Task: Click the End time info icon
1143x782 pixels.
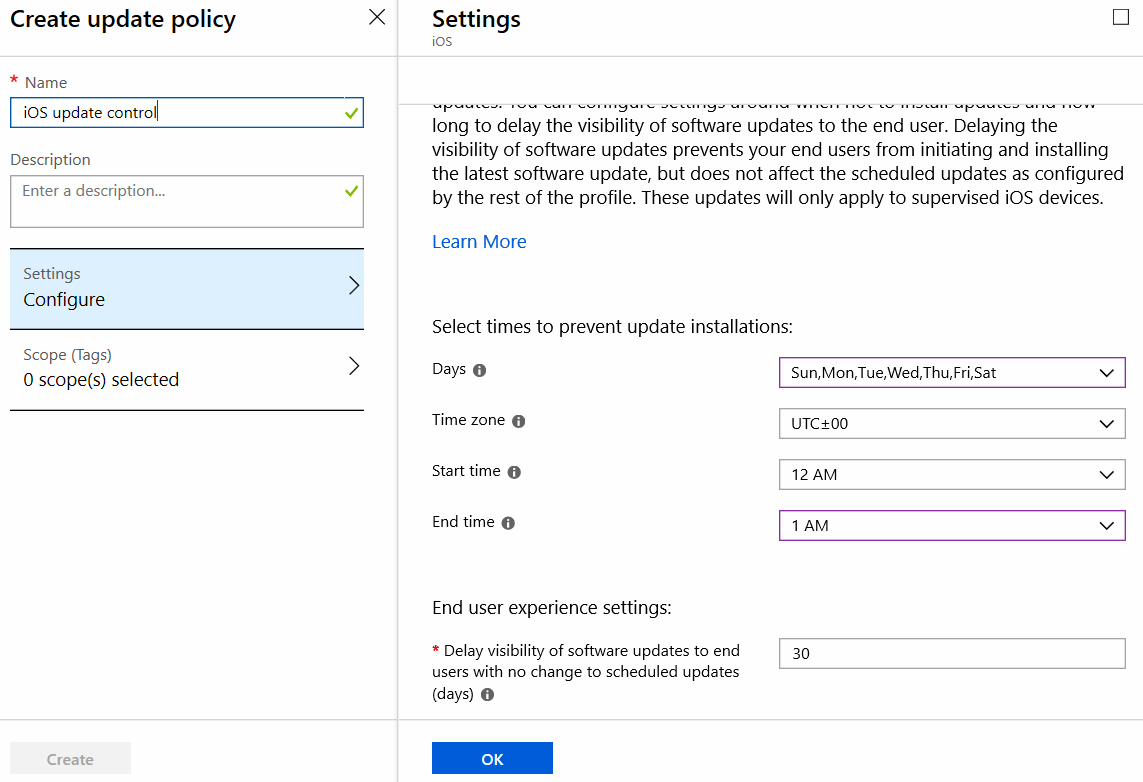Action: [508, 523]
